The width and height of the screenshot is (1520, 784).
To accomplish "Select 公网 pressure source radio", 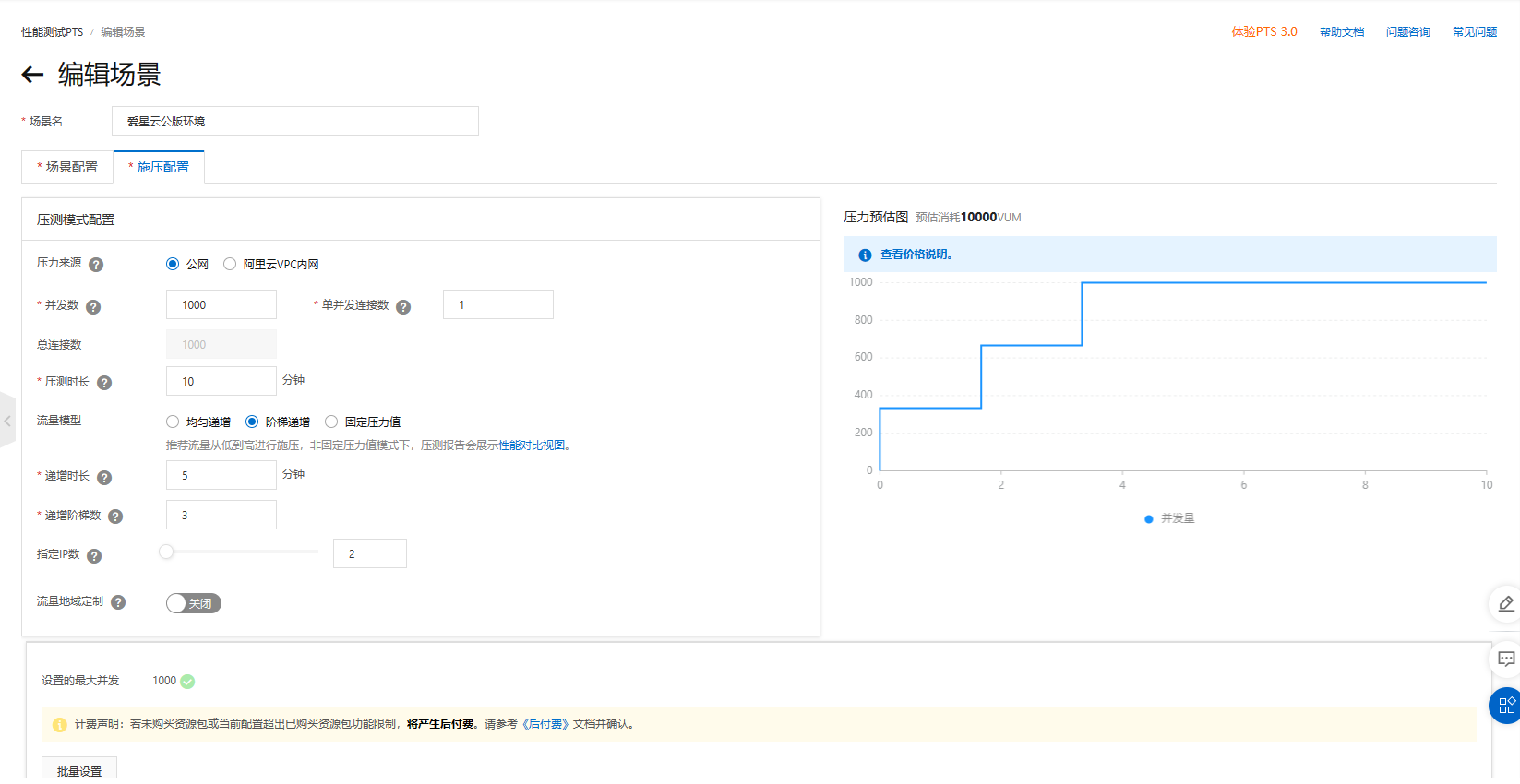I will [173, 264].
